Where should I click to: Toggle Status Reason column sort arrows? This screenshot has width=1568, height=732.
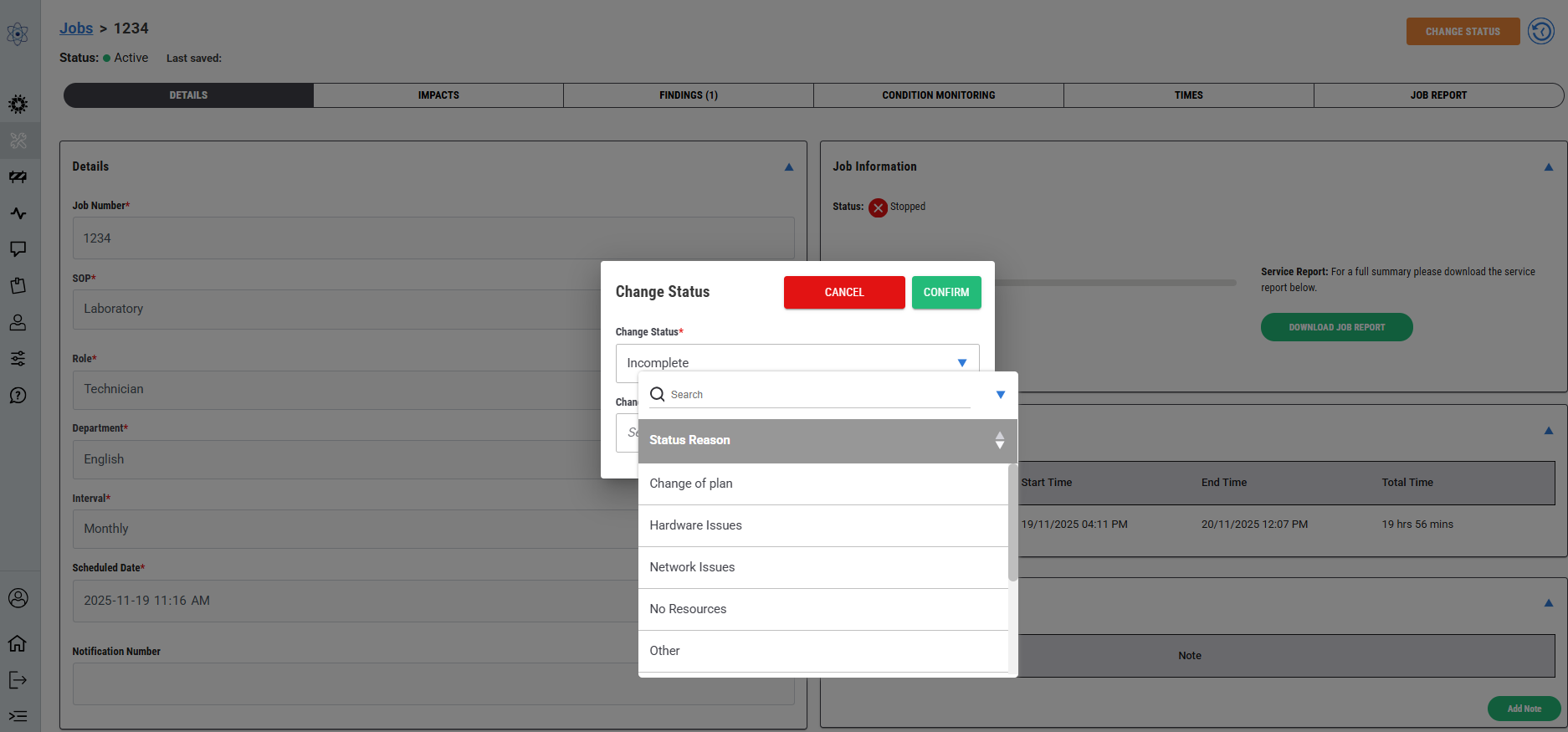coord(999,441)
